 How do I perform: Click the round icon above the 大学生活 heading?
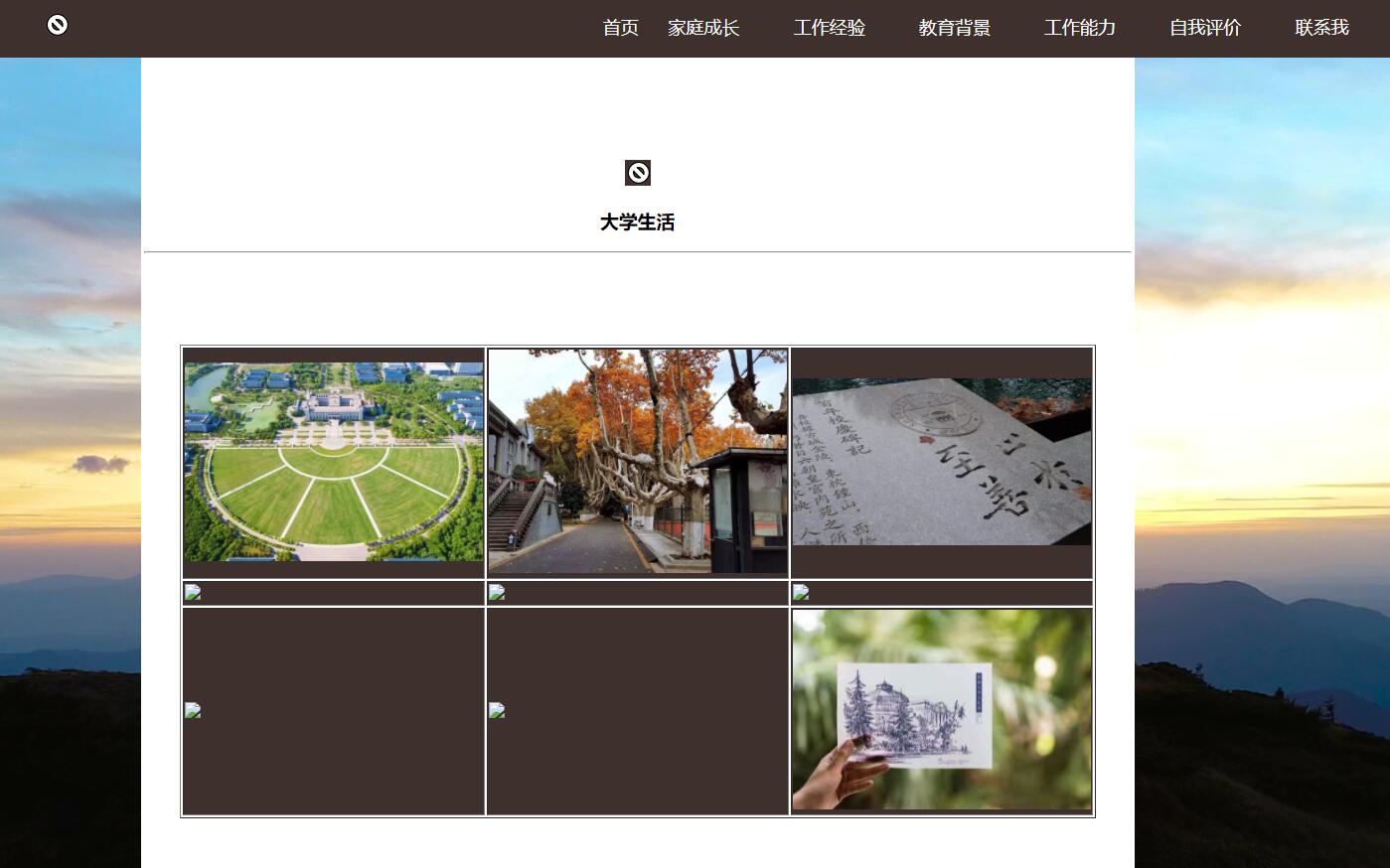click(637, 173)
